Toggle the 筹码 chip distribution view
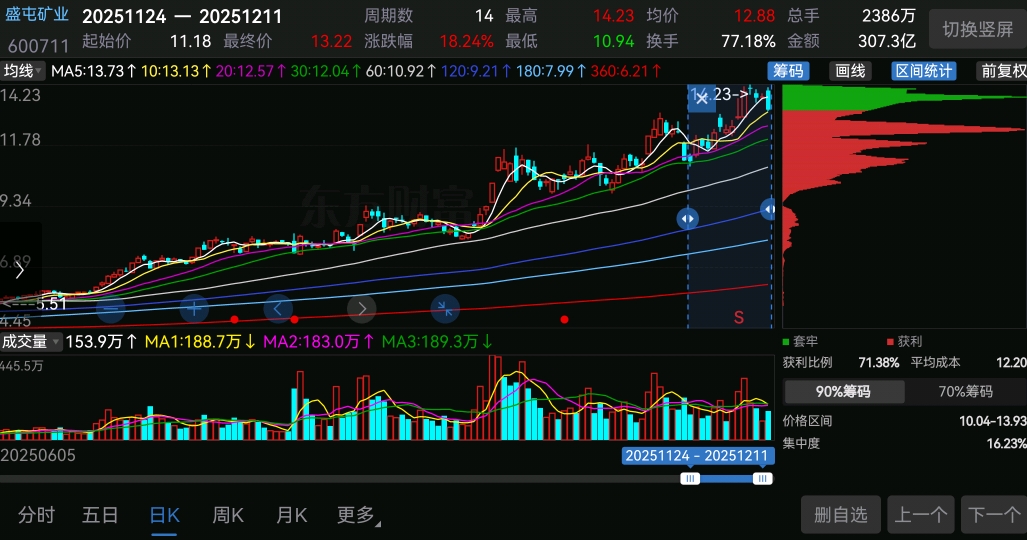 point(788,71)
